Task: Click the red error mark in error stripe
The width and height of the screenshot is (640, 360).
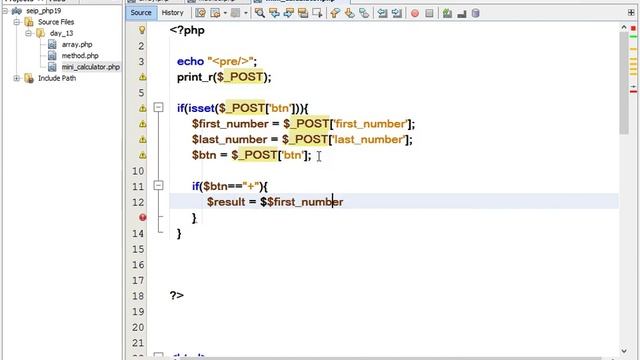Action: (x=633, y=92)
